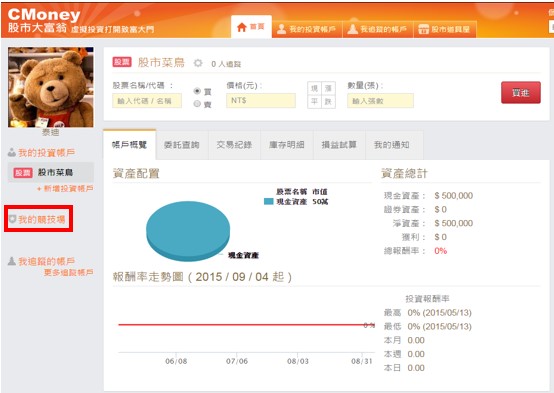Click the 現金資產 value $ 500,000
Image resolution: width=554 pixels, height=393 pixels.
[454, 195]
